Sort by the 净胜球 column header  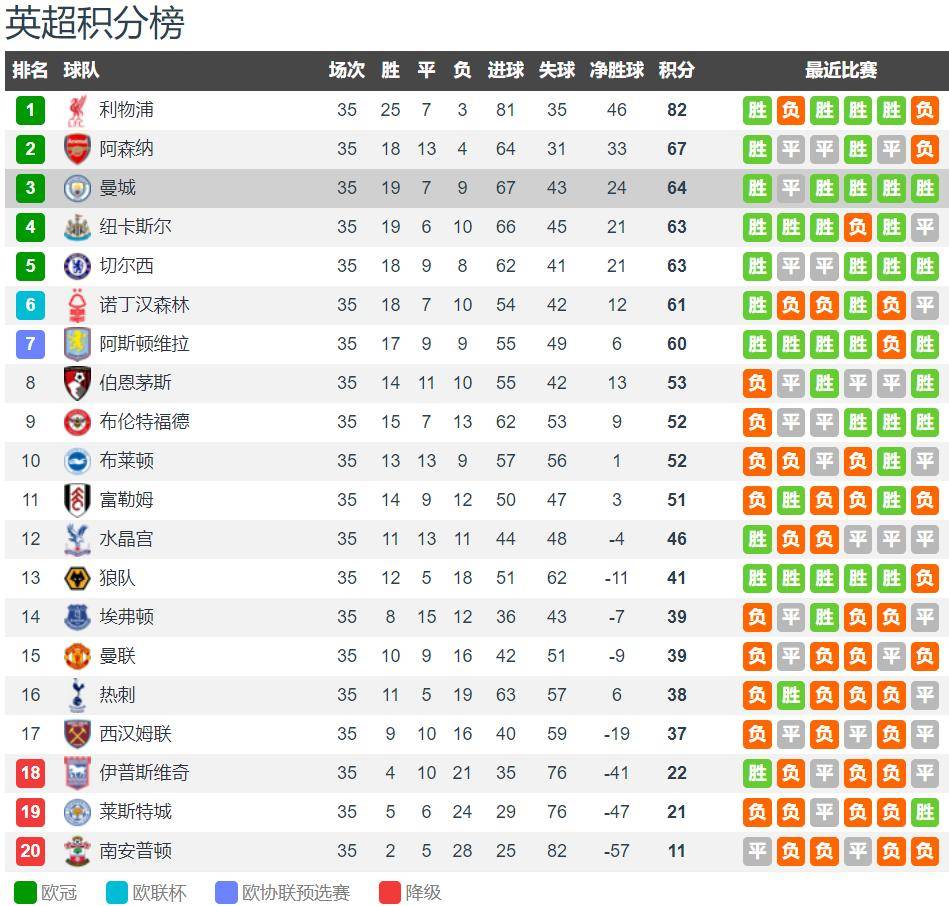coord(617,70)
